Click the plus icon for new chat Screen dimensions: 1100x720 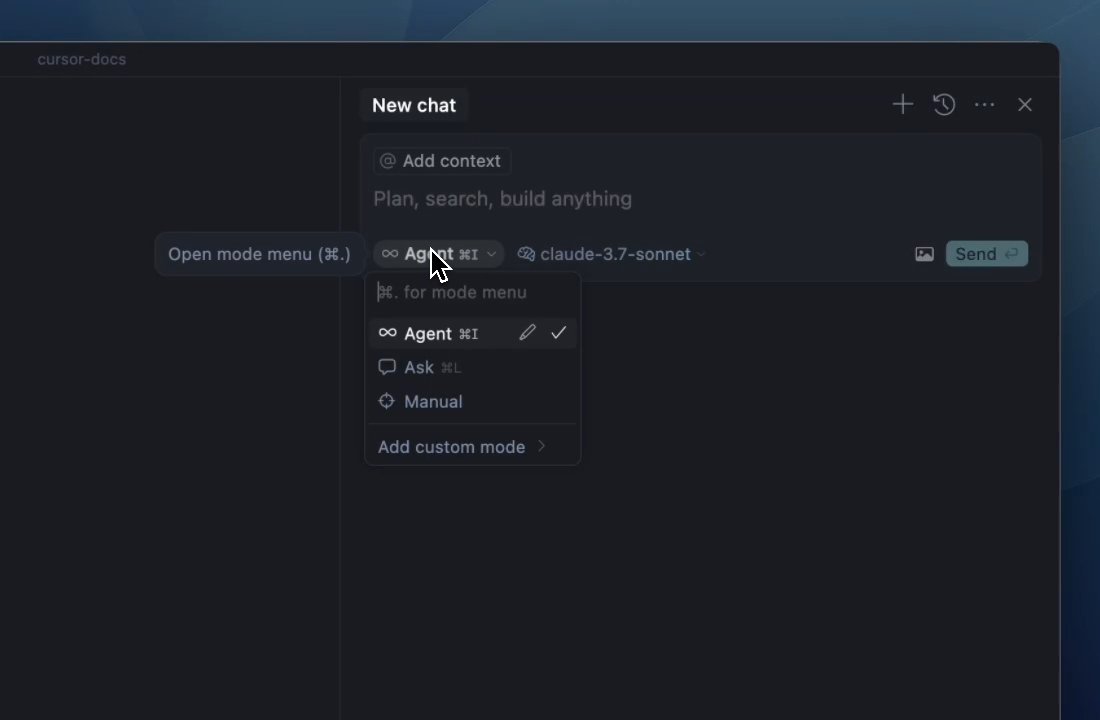pyautogui.click(x=903, y=105)
